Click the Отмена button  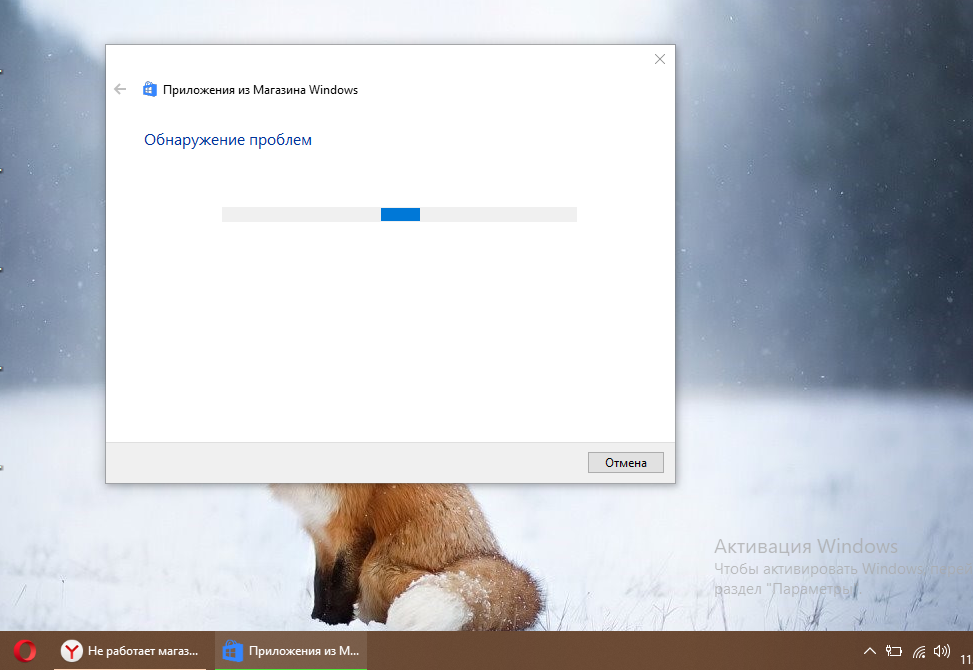(x=626, y=463)
